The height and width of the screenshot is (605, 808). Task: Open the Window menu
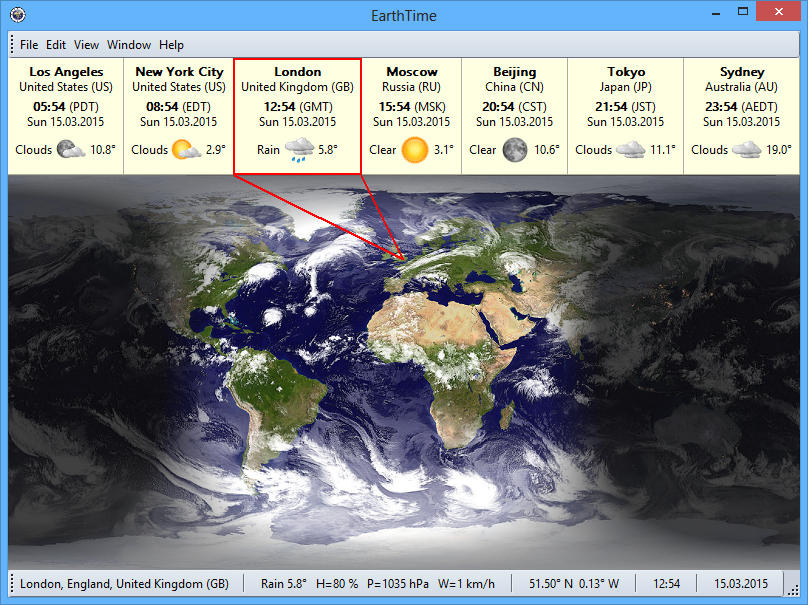click(x=129, y=45)
